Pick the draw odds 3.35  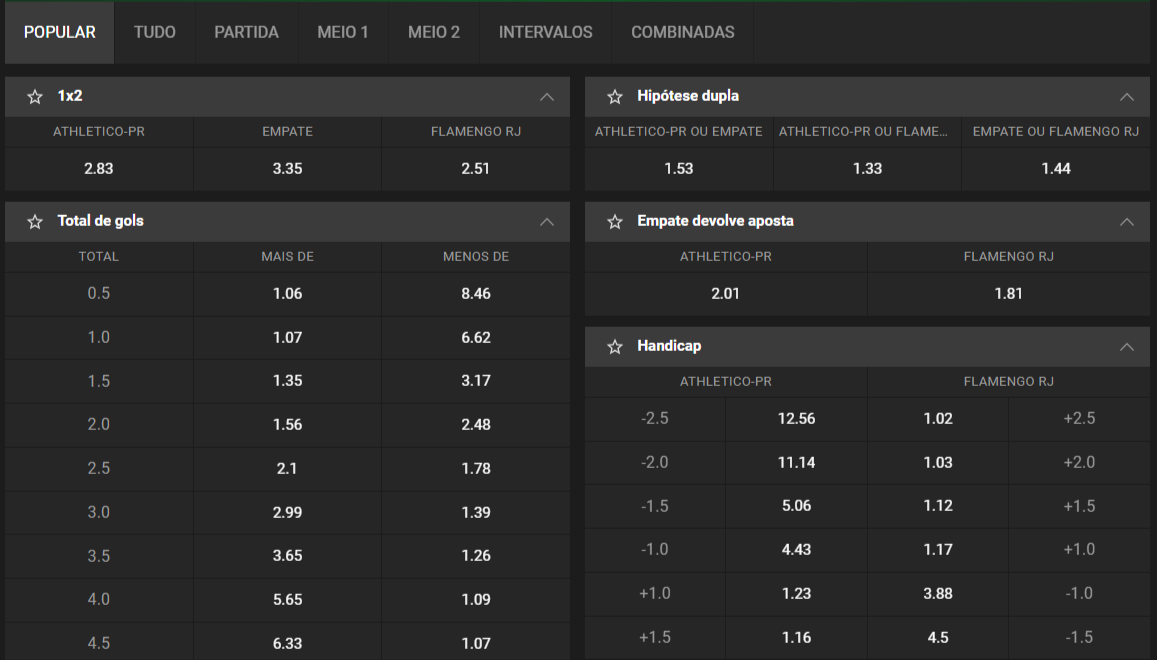(288, 169)
